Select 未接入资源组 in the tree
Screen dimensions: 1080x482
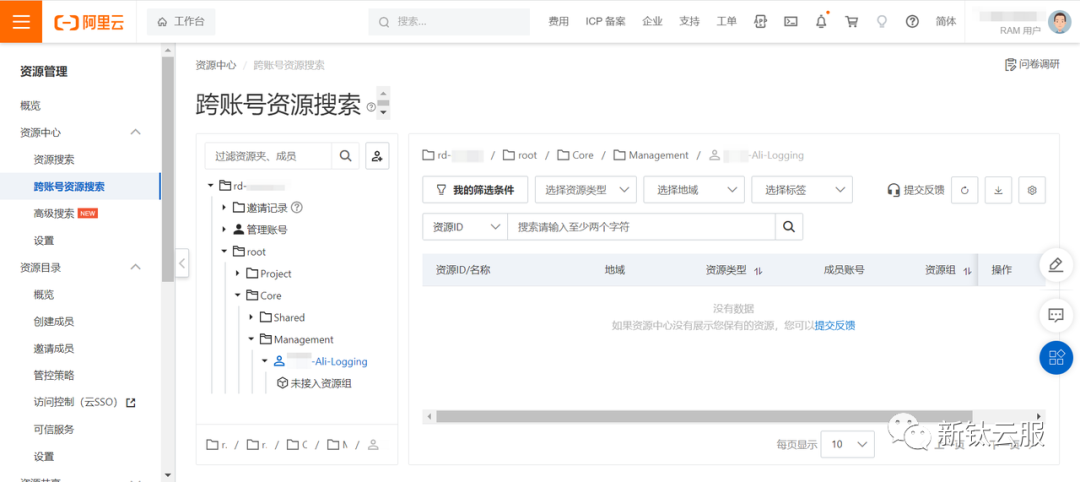[x=314, y=384]
